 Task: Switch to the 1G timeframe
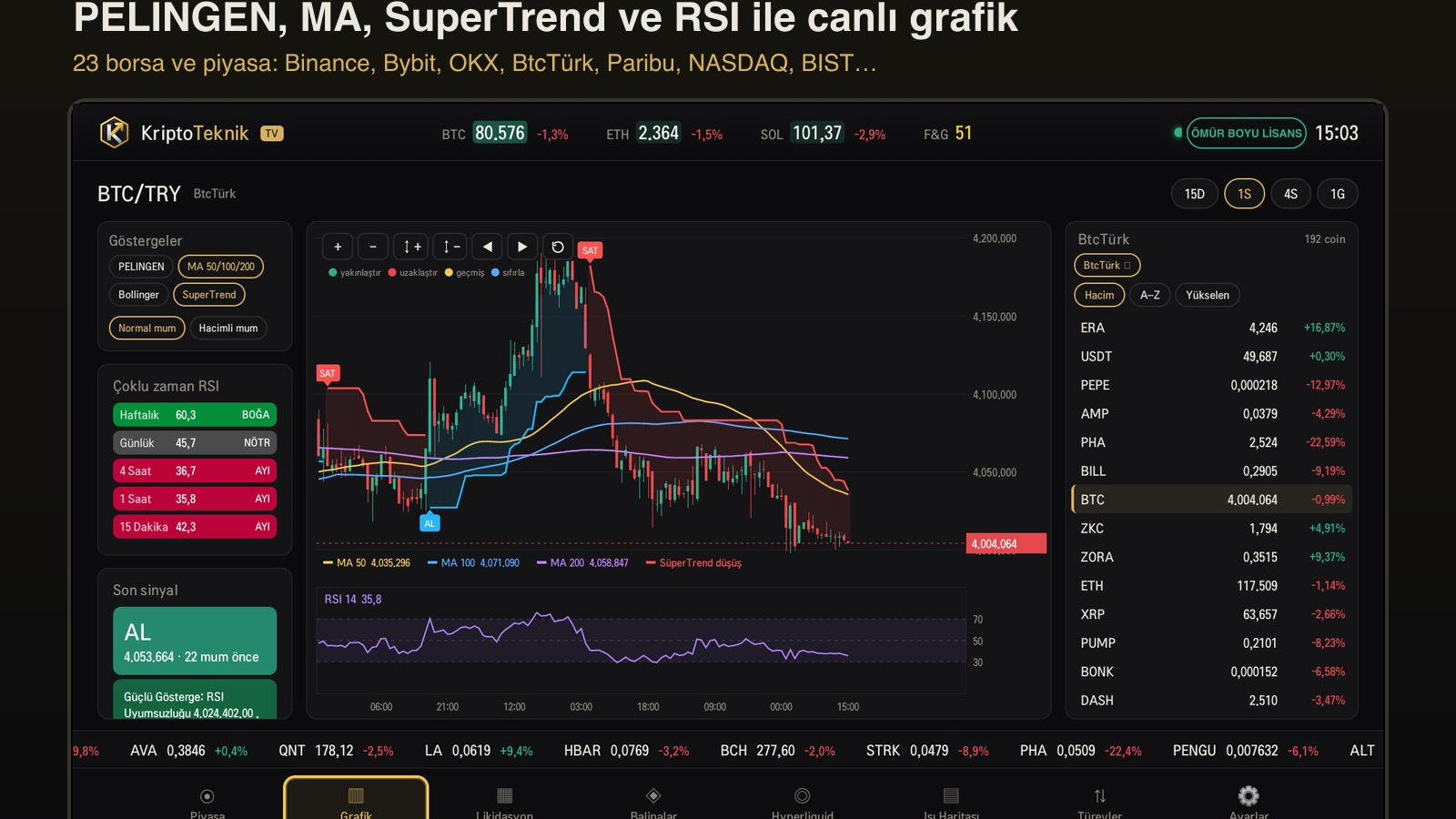click(1338, 194)
